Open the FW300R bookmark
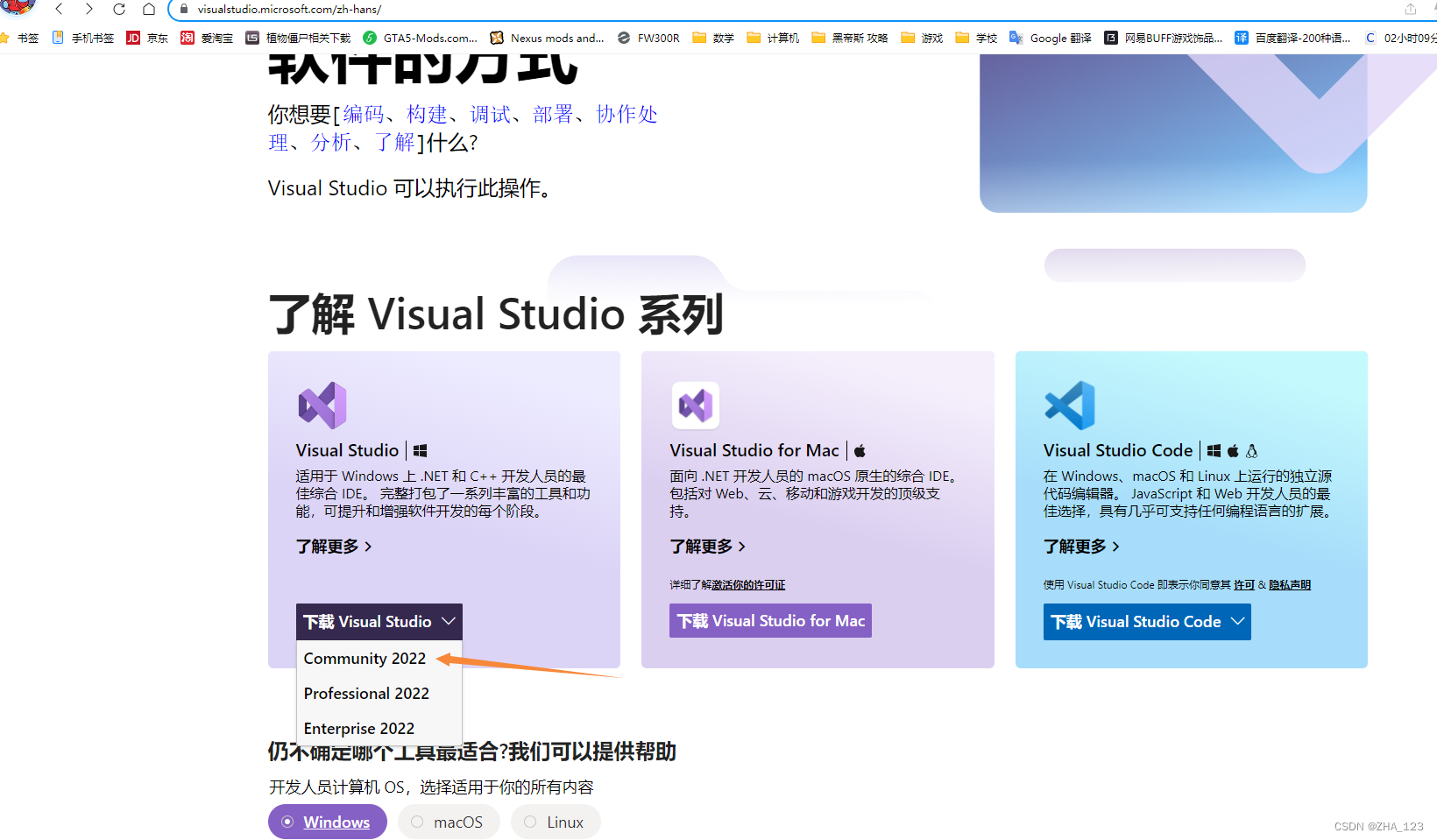This screenshot has height=840, width=1437. 648,38
